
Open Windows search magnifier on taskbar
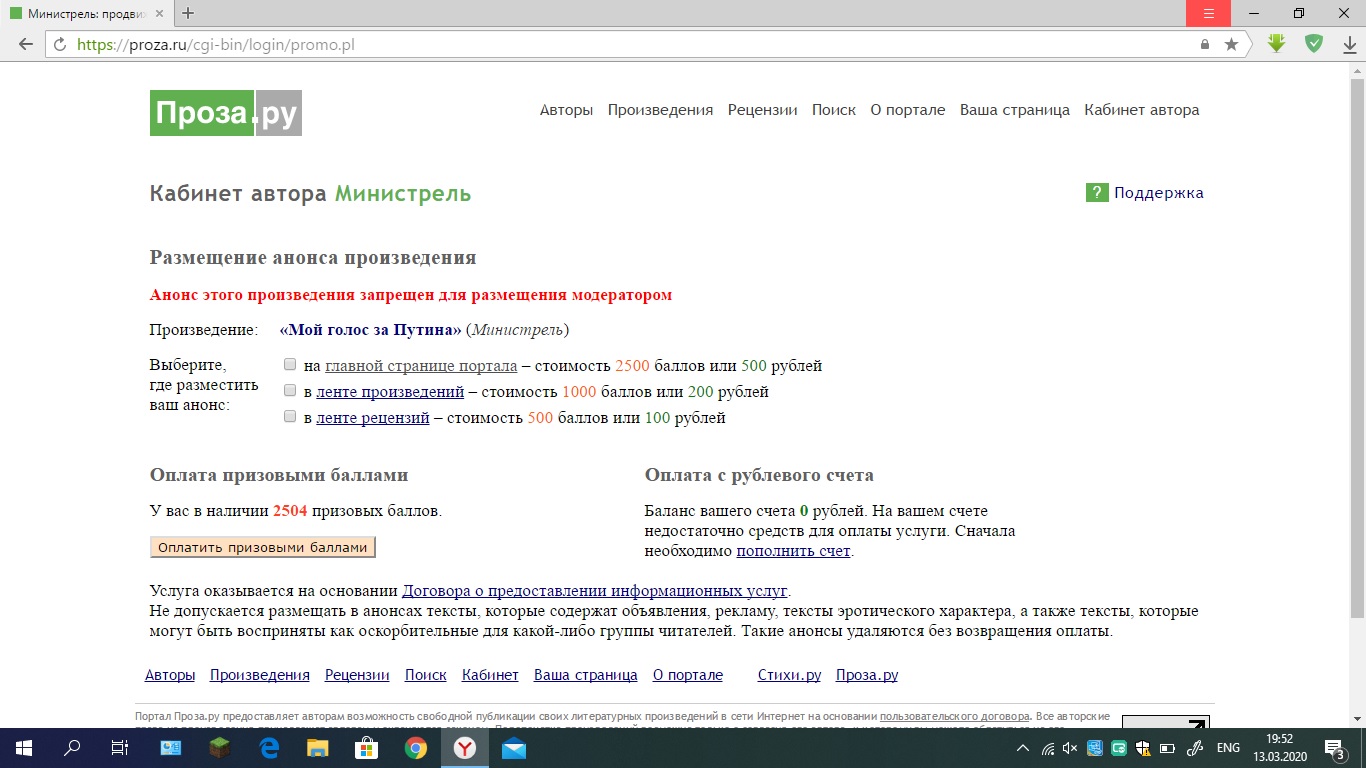click(x=72, y=748)
